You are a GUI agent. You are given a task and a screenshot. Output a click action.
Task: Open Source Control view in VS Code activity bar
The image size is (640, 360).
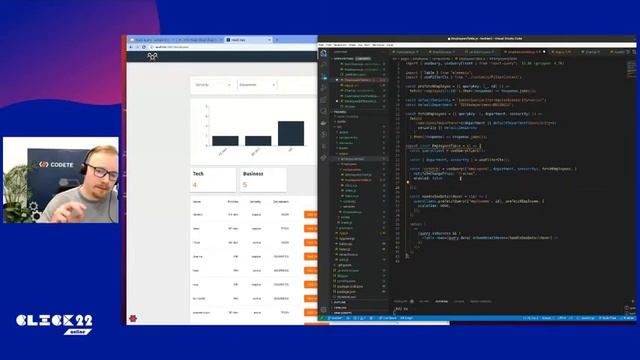tap(324, 77)
